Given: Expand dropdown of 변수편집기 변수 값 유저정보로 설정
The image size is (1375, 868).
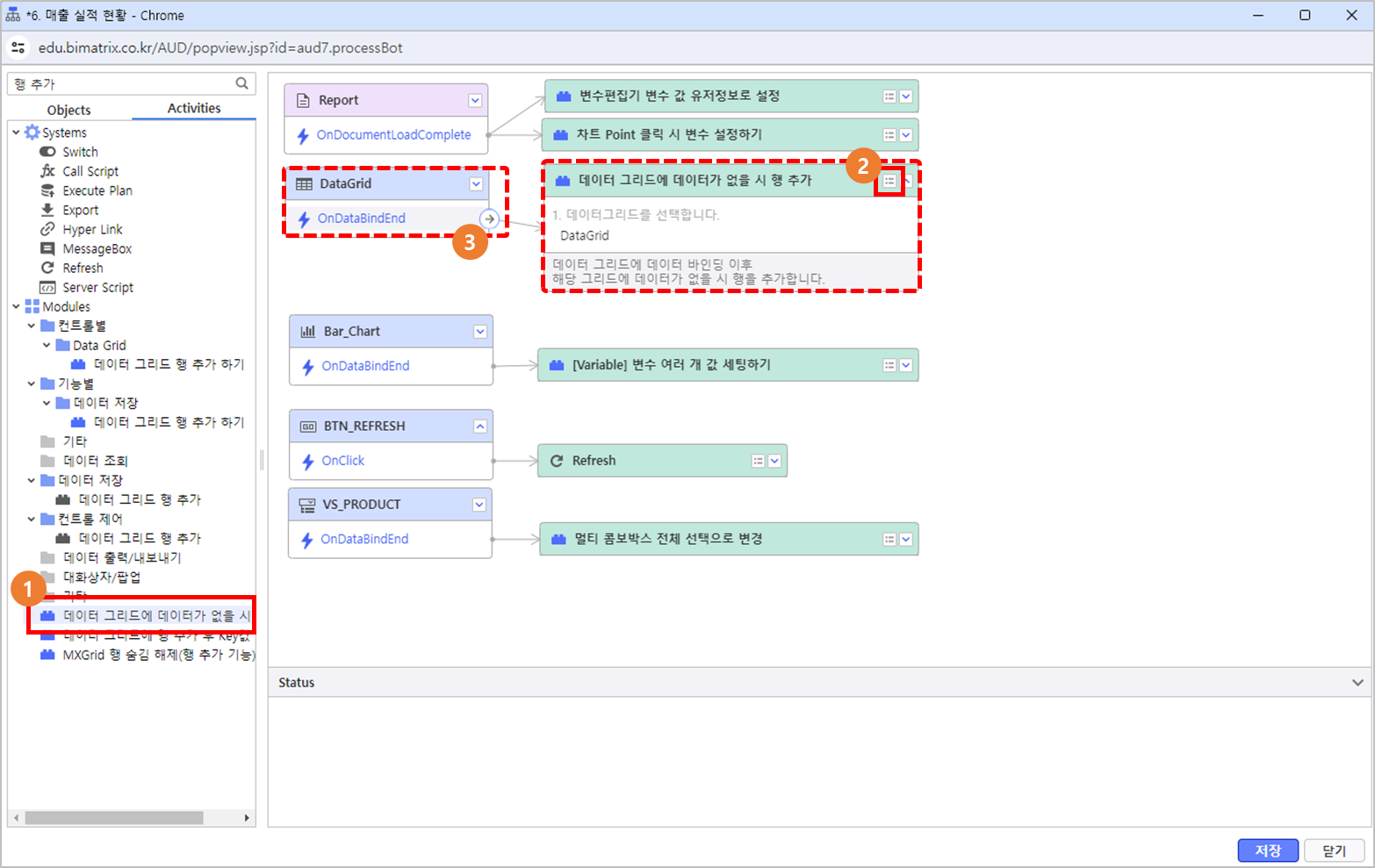Looking at the screenshot, I should tap(906, 97).
